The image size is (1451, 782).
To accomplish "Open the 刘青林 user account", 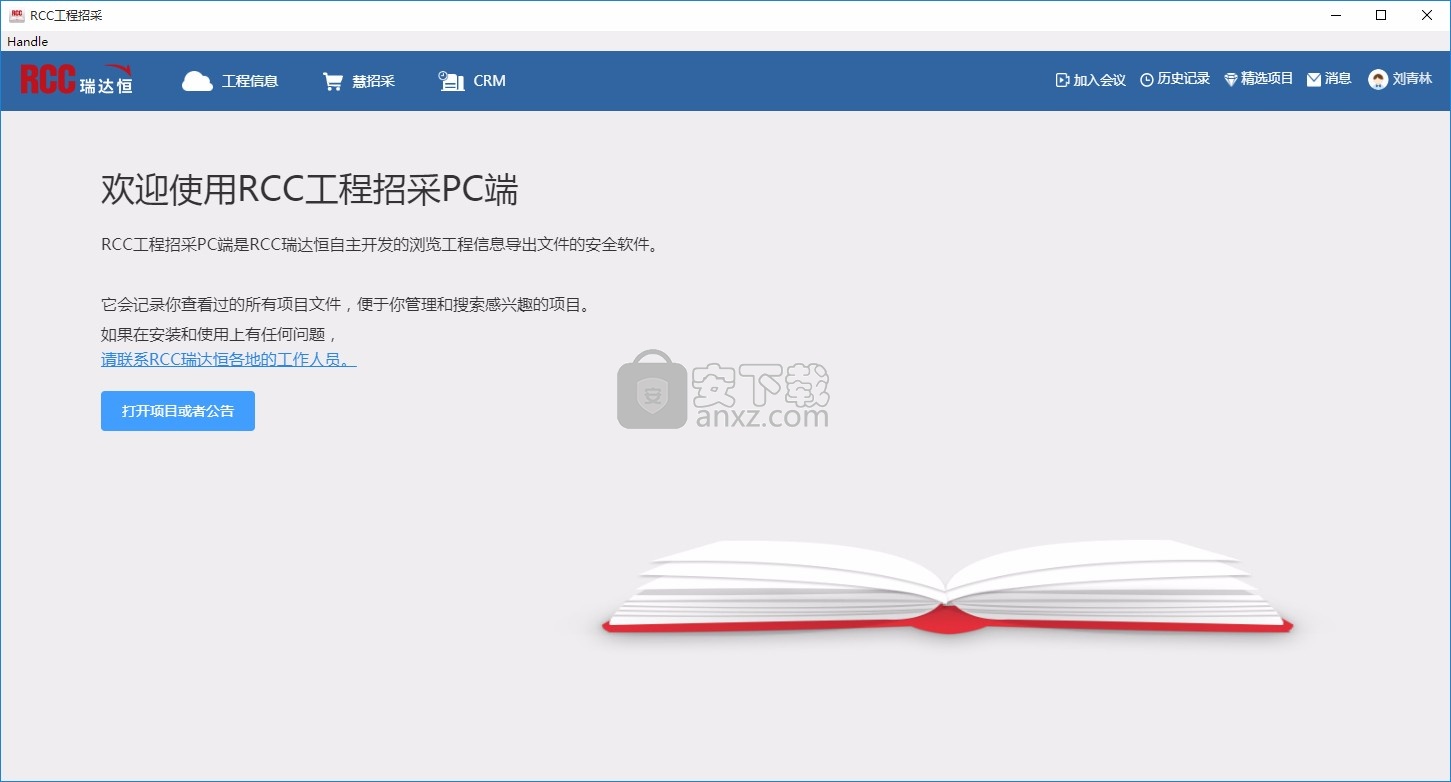I will point(1412,79).
